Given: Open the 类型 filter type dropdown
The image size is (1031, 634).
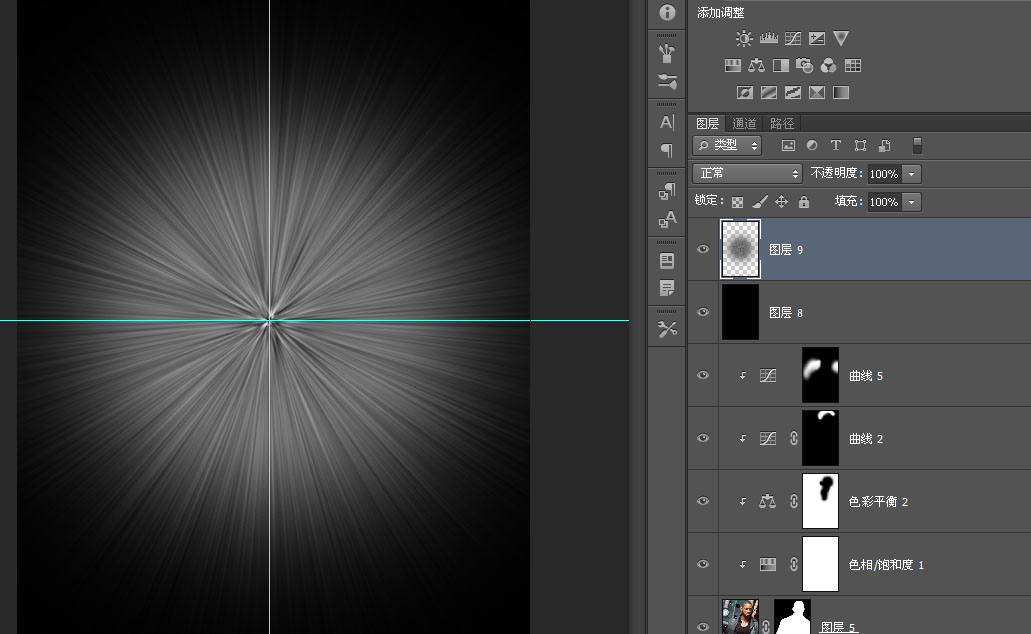Looking at the screenshot, I should coord(727,145).
